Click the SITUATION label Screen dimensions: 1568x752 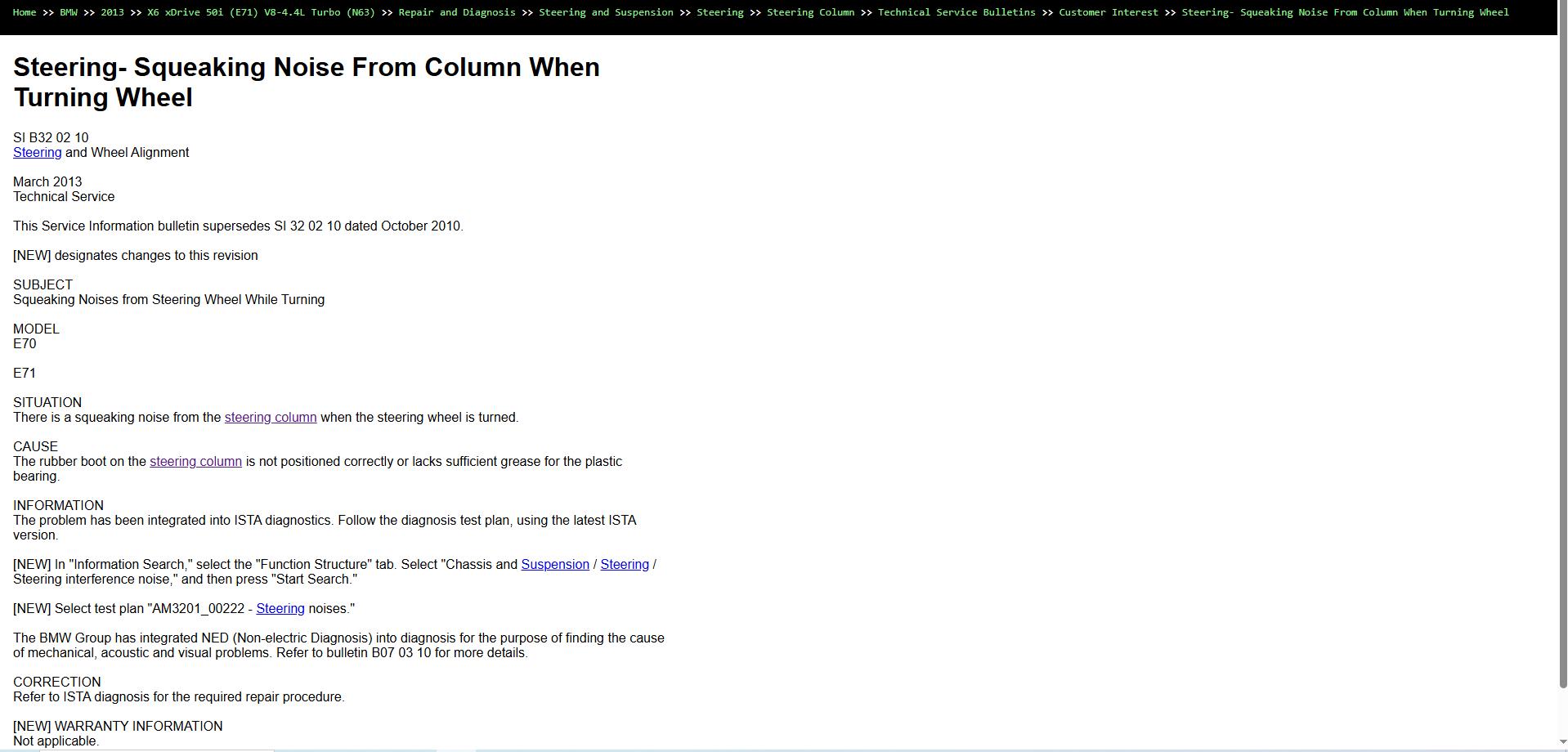47,403
